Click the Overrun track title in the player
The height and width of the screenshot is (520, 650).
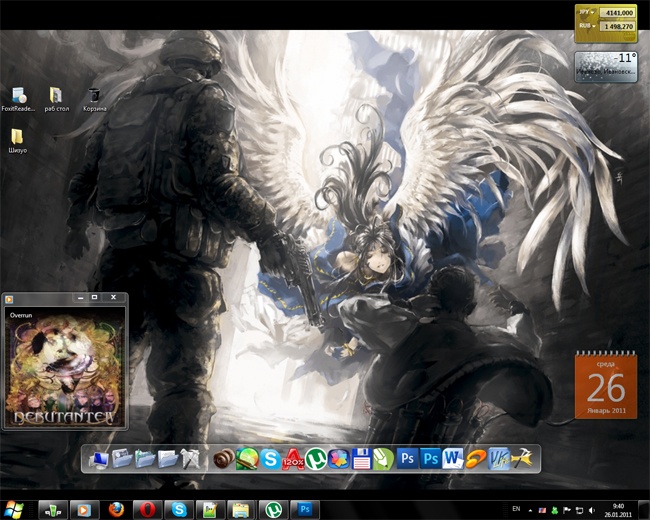[21, 315]
